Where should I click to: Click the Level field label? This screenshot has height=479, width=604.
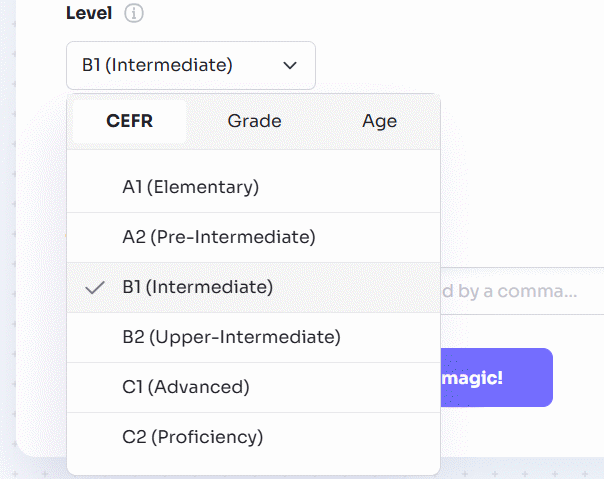[x=89, y=14]
